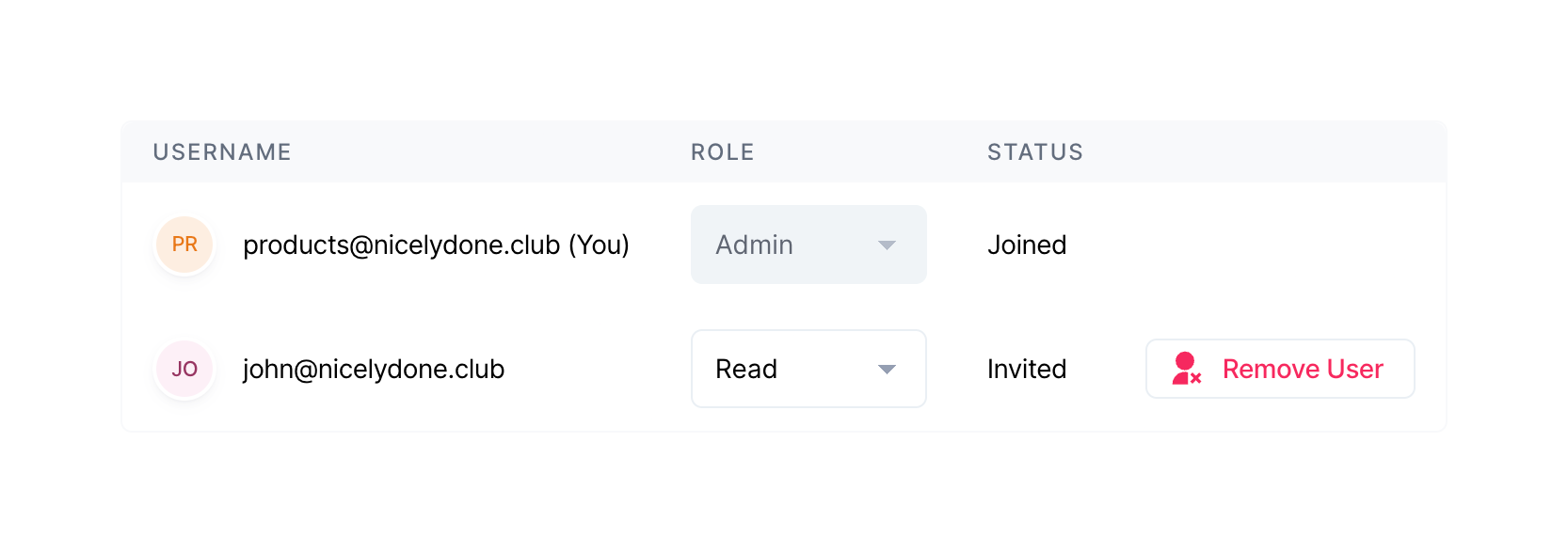Click the ROLE column header
The height and width of the screenshot is (553, 1568).
[x=722, y=152]
